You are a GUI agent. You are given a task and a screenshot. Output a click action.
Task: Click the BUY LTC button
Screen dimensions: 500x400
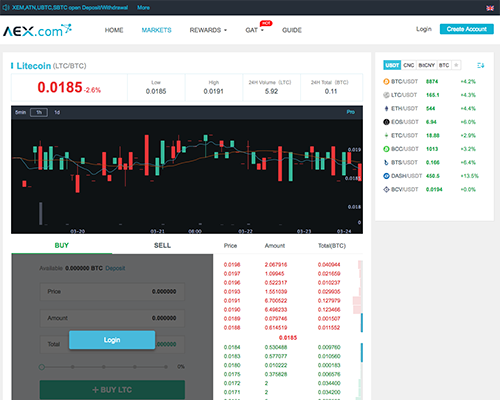112,390
